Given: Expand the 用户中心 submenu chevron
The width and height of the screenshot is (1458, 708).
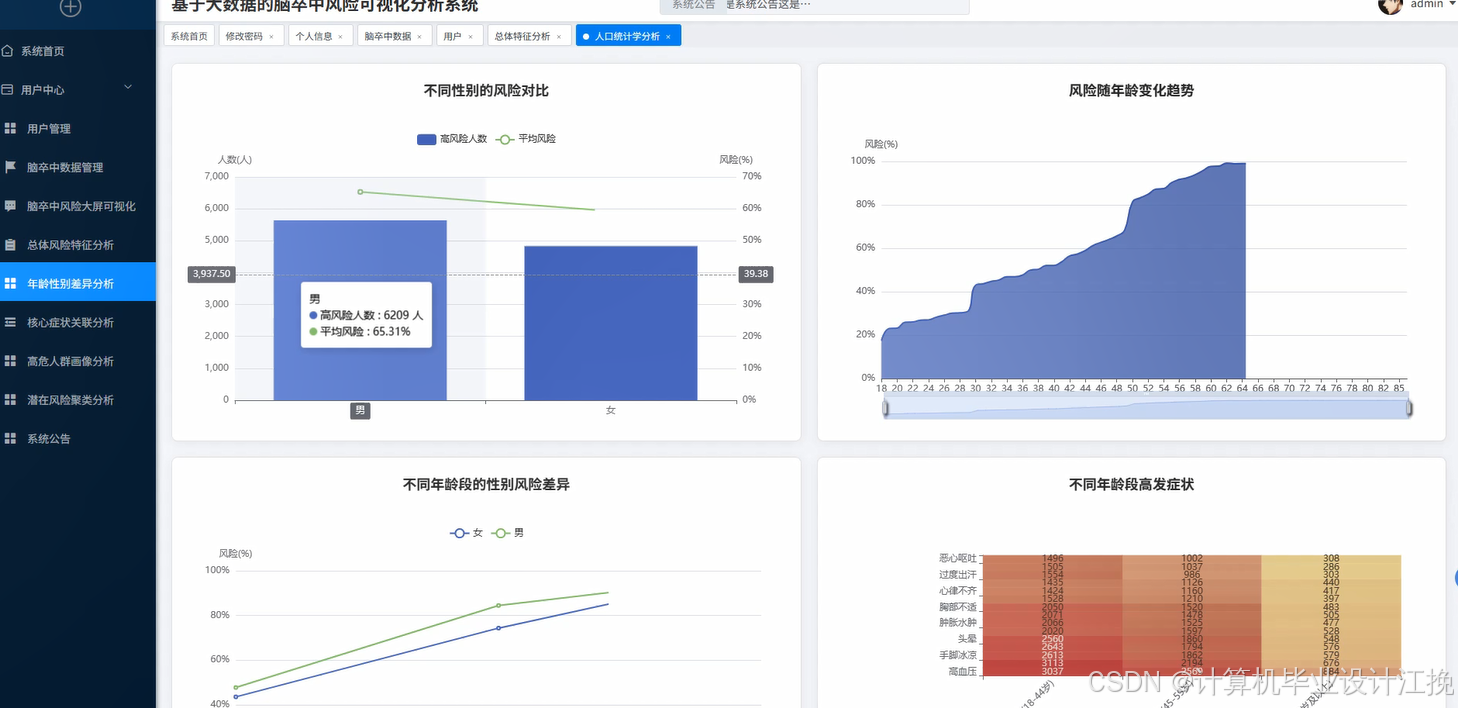Looking at the screenshot, I should click(128, 88).
